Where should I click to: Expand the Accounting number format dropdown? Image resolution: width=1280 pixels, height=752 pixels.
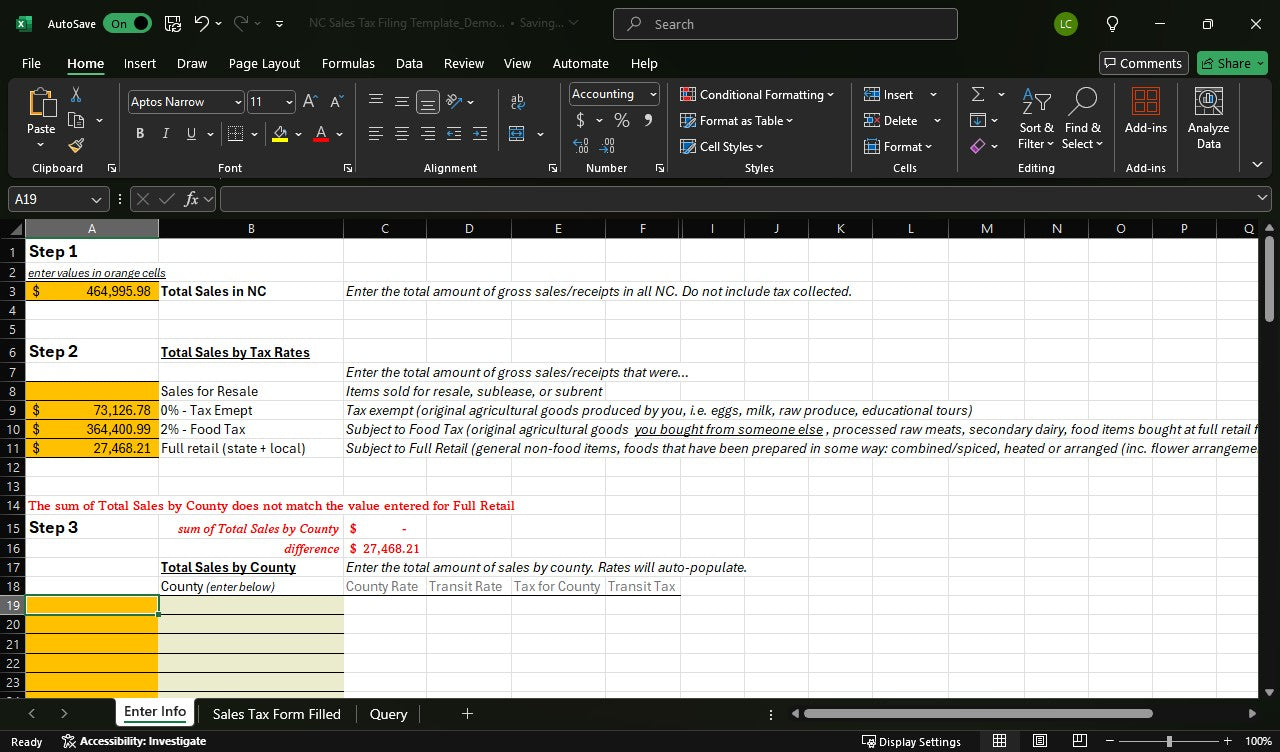click(x=653, y=94)
